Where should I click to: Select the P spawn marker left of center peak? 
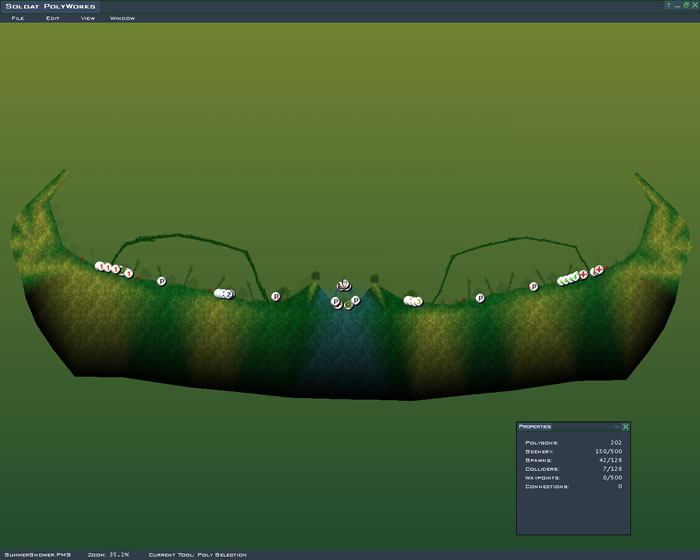point(276,296)
